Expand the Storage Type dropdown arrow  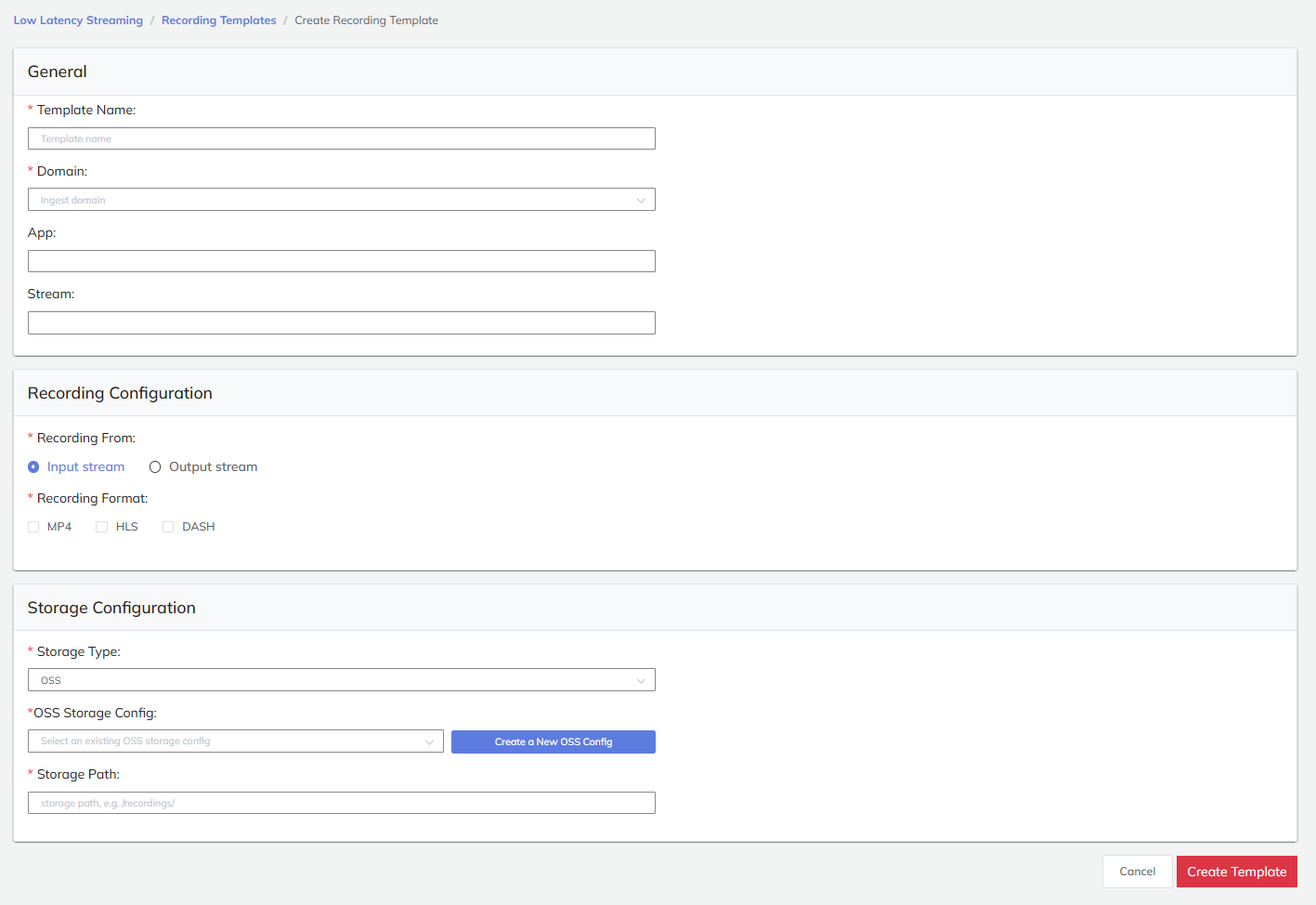(640, 681)
